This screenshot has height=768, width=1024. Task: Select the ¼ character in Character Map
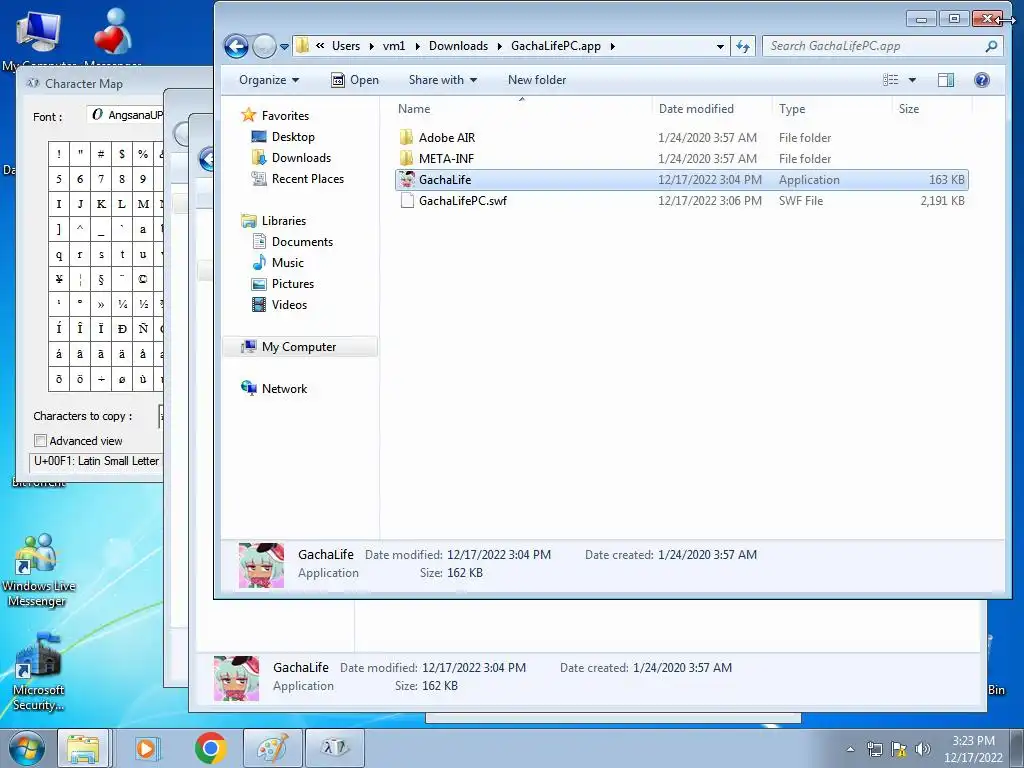[x=122, y=304]
